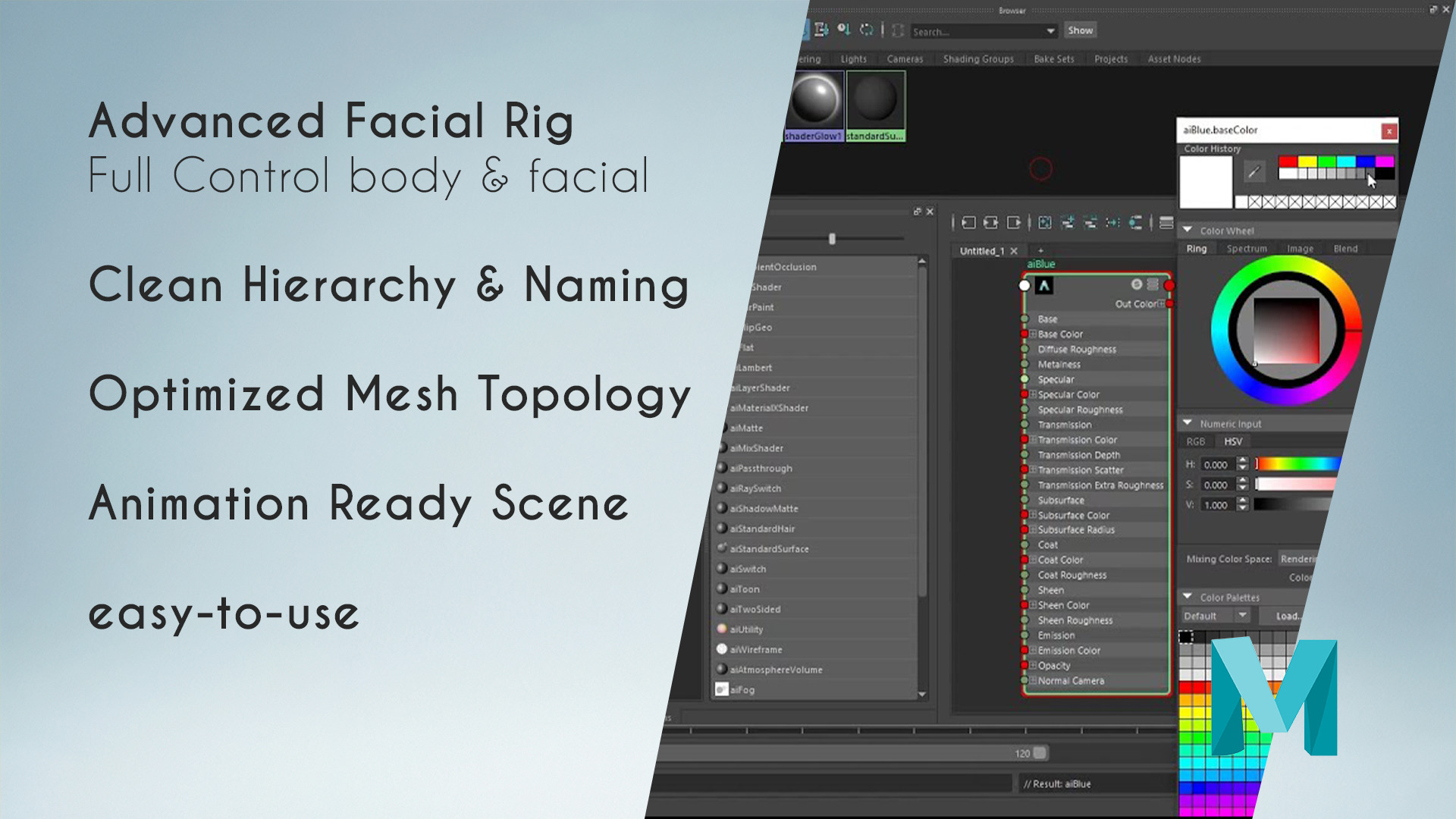1456x819 pixels.
Task: Click the Arnold icon on aiBlue node
Action: (x=1044, y=286)
